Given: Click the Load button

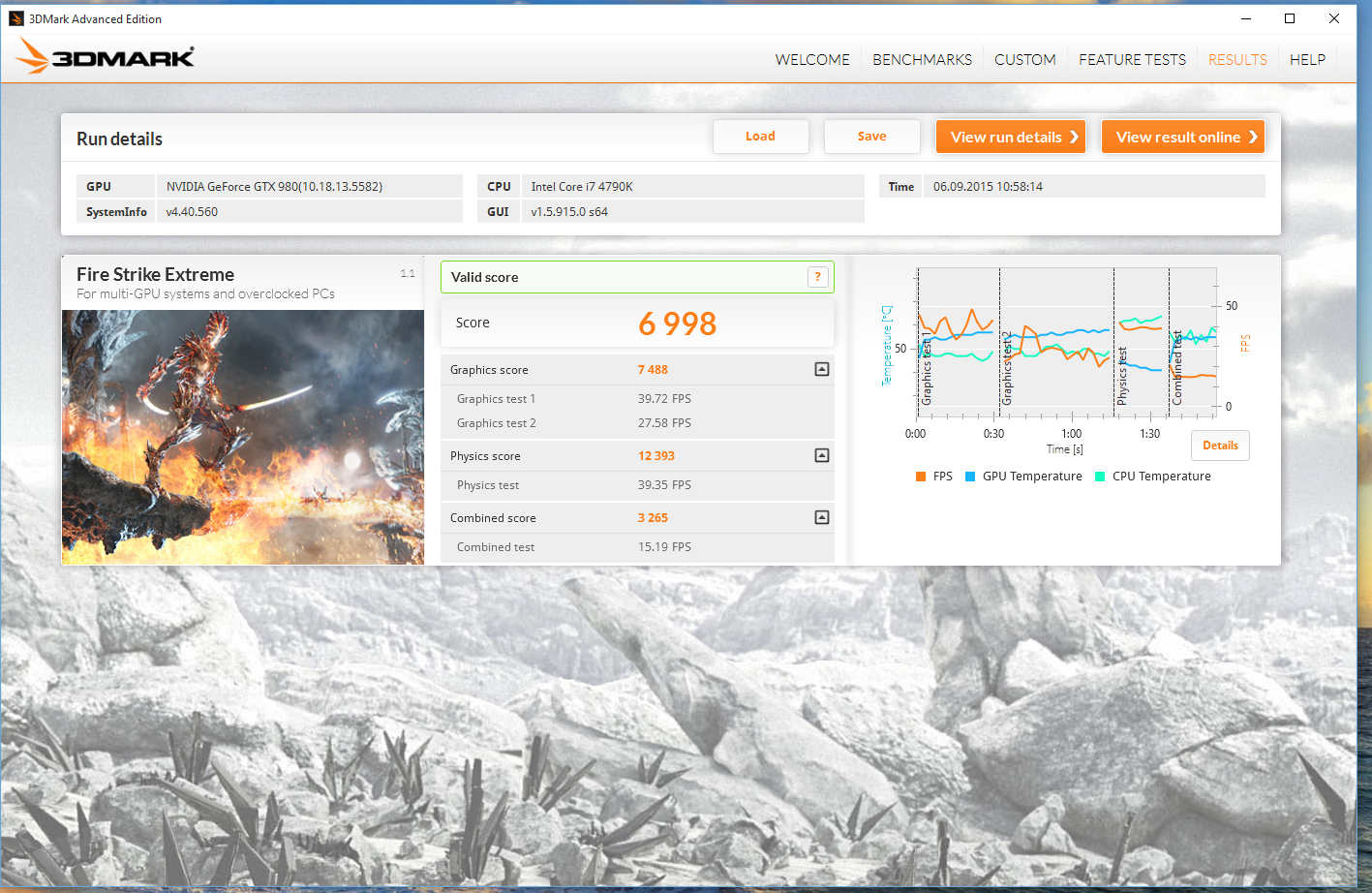Looking at the screenshot, I should [x=761, y=137].
